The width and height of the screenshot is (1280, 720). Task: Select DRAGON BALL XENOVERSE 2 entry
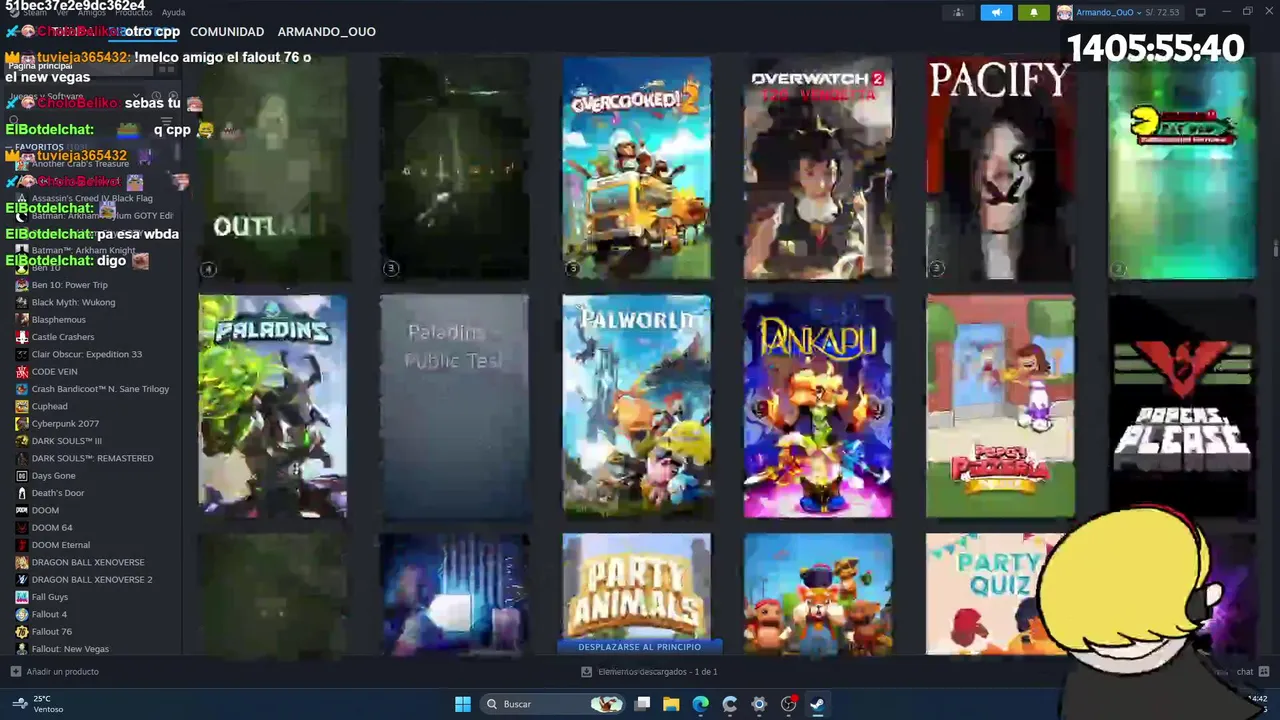click(x=92, y=580)
